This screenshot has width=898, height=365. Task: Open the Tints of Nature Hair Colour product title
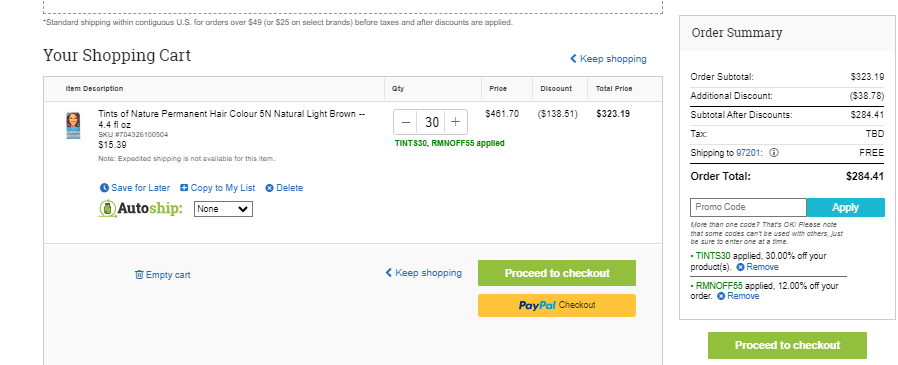coord(231,119)
